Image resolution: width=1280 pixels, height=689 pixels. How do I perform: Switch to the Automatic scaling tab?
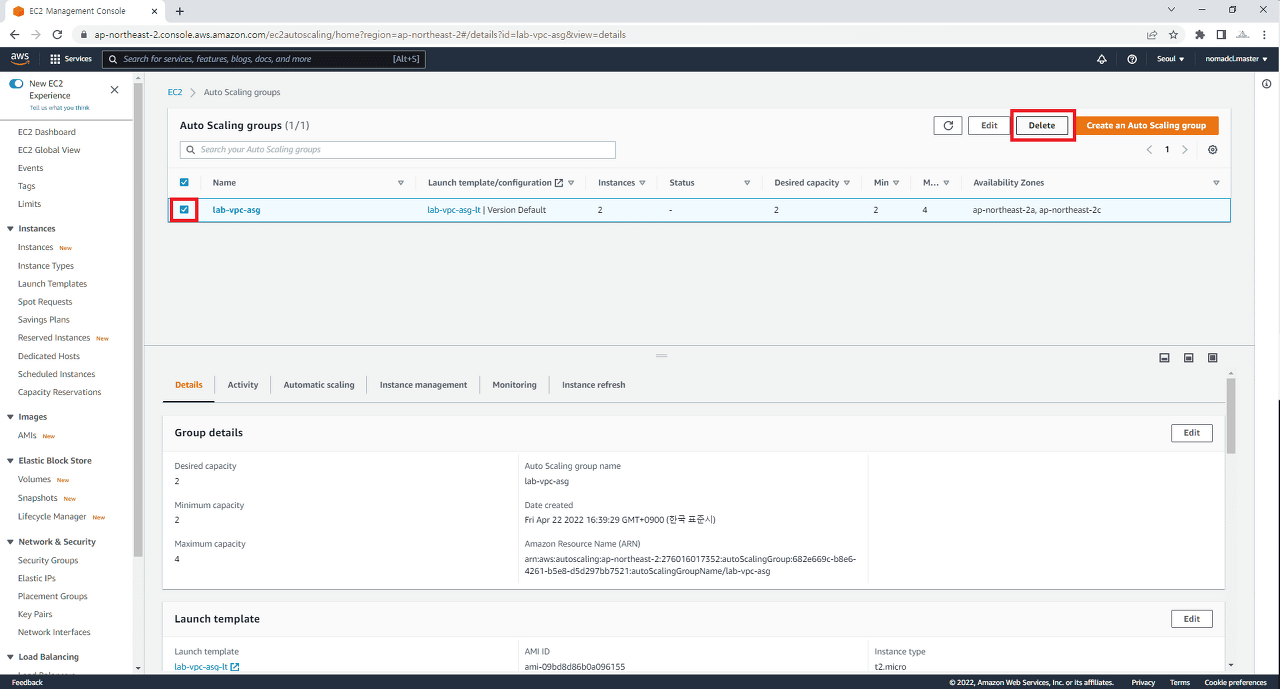tap(319, 385)
